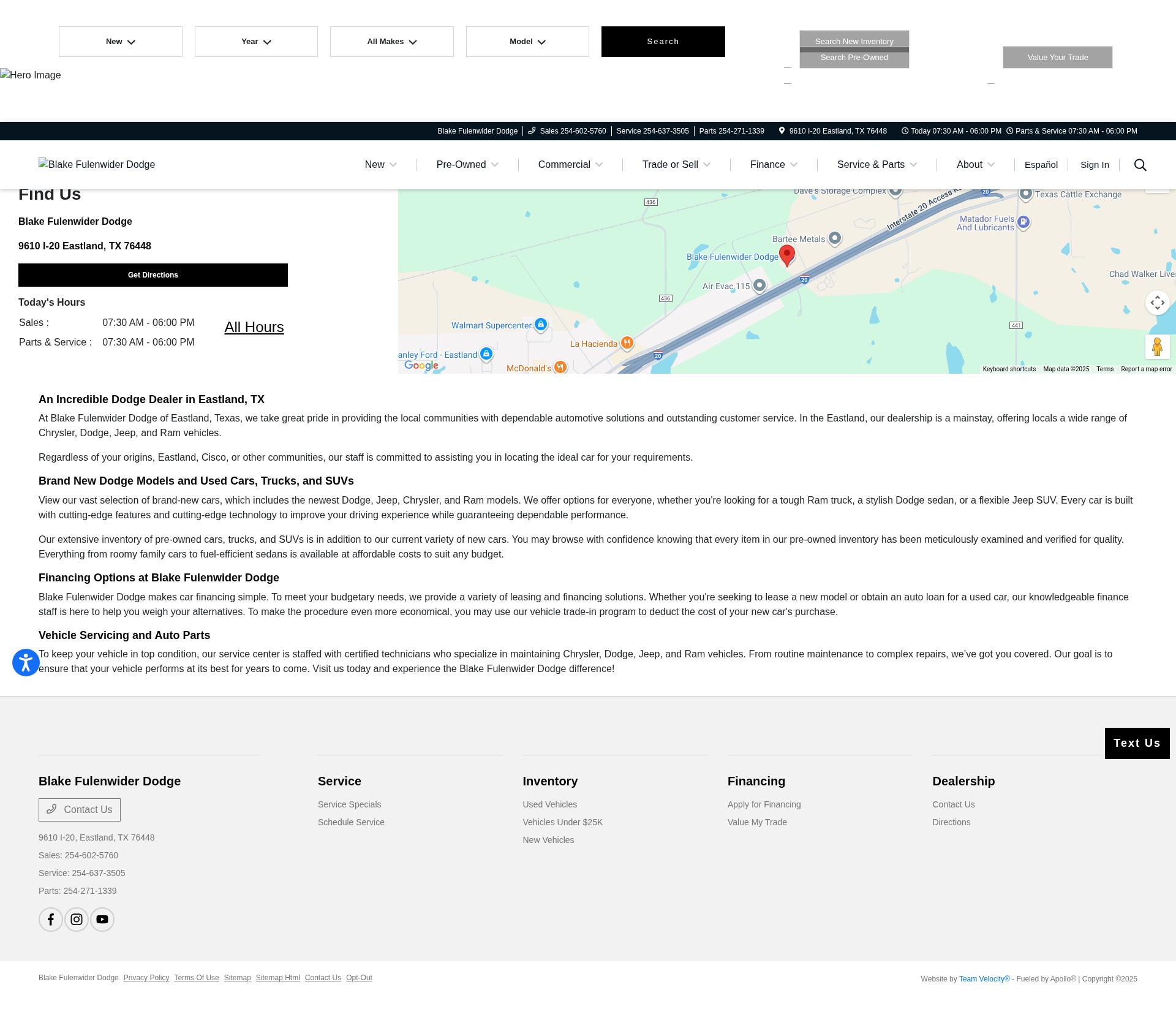Screen dimensions: 1176x1009
Task: Open Vehicles Under $25K footer link
Action: pos(562,822)
